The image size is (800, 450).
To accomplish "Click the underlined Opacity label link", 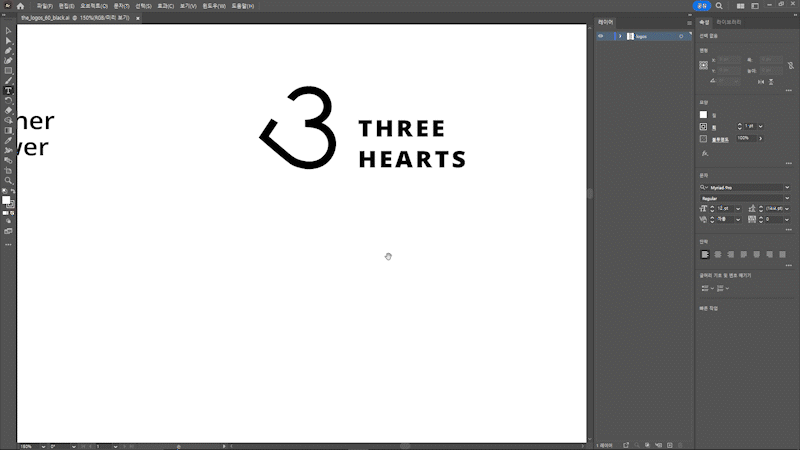I will 720,139.
